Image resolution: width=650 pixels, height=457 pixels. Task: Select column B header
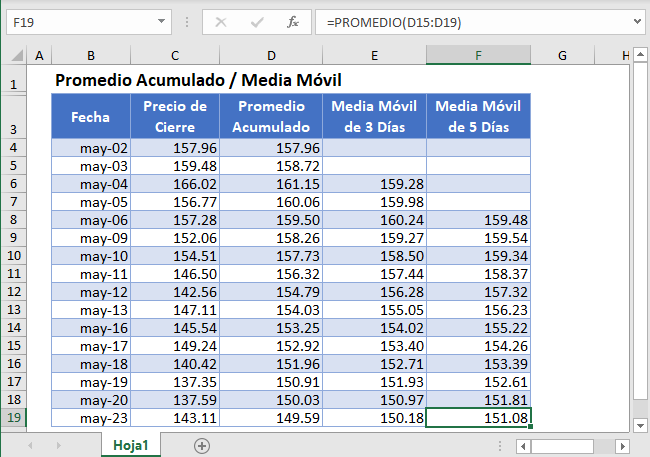(x=91, y=56)
